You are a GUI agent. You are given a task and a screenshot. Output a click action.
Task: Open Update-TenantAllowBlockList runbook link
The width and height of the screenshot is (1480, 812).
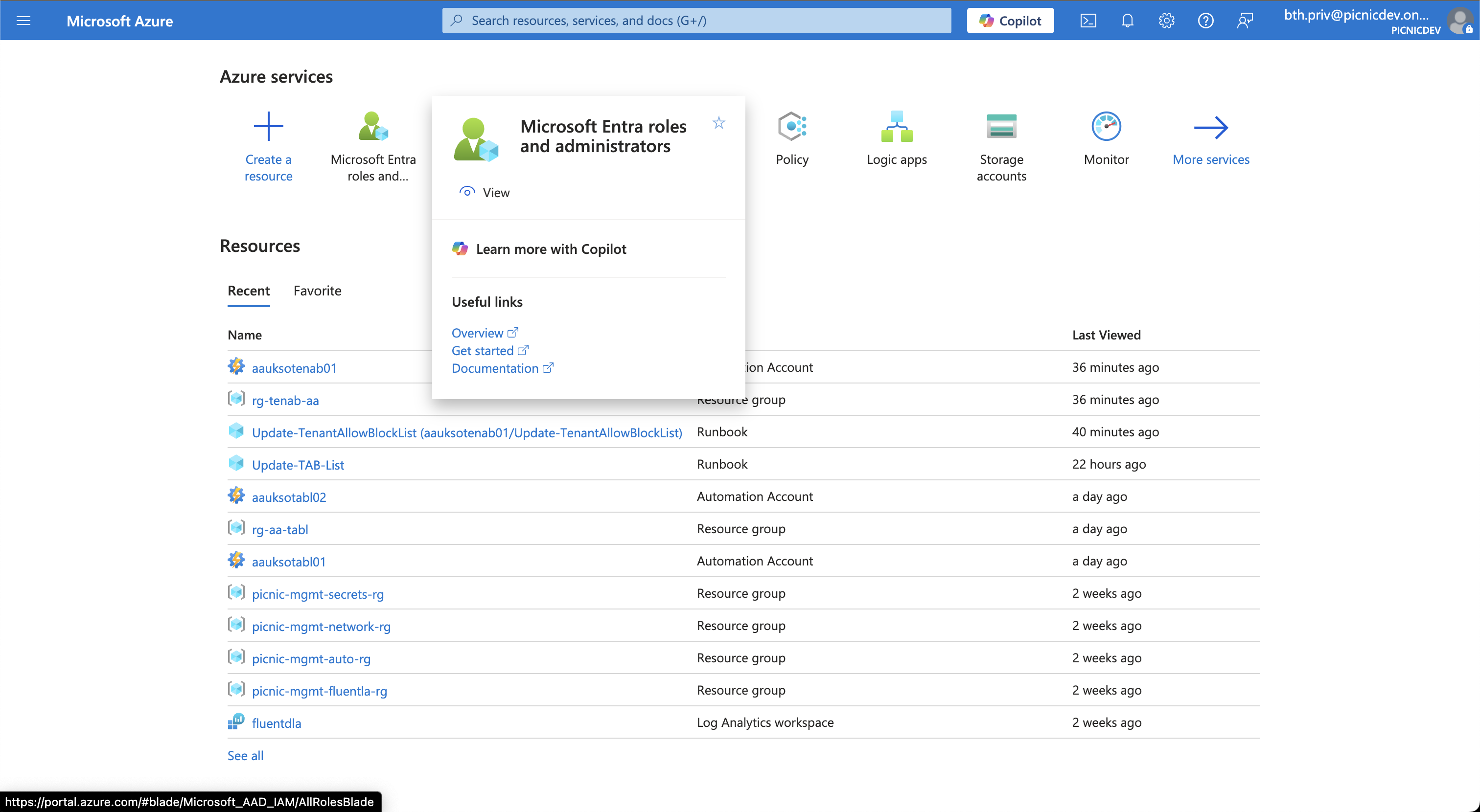click(x=467, y=432)
